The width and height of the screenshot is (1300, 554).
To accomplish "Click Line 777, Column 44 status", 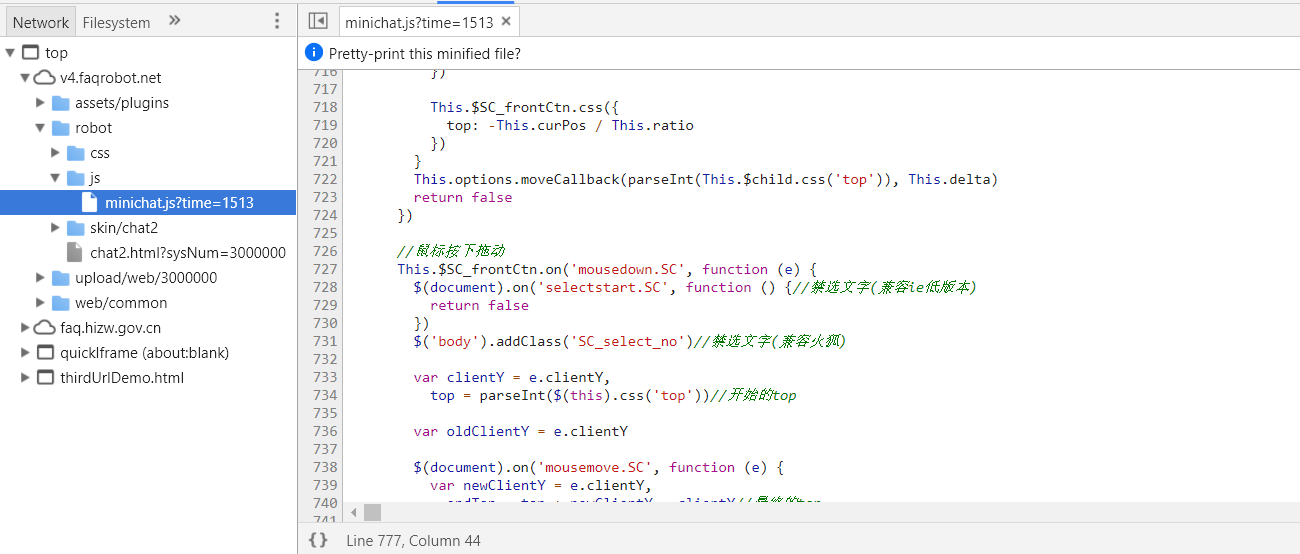I will click(413, 540).
